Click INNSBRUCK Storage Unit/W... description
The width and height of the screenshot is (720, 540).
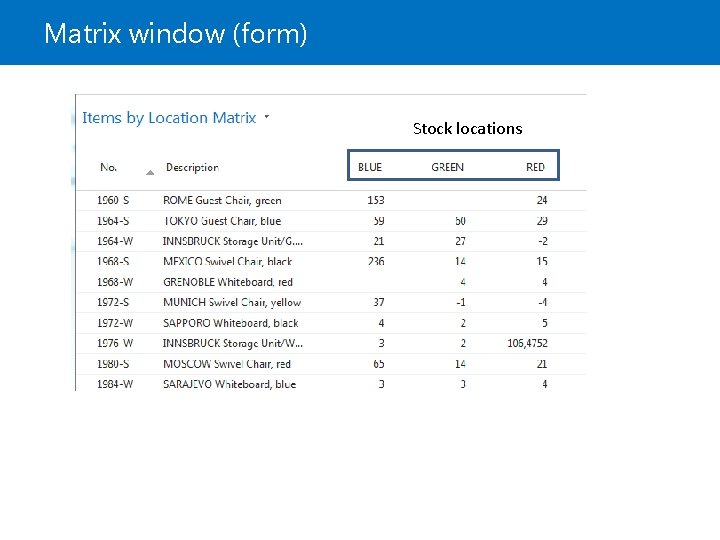[x=233, y=343]
